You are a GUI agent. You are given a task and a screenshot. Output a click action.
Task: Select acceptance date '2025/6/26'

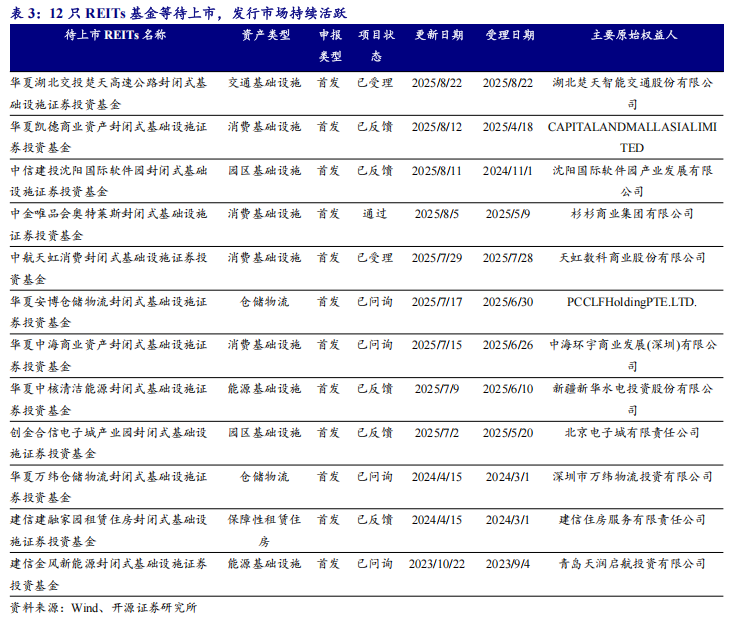click(508, 345)
